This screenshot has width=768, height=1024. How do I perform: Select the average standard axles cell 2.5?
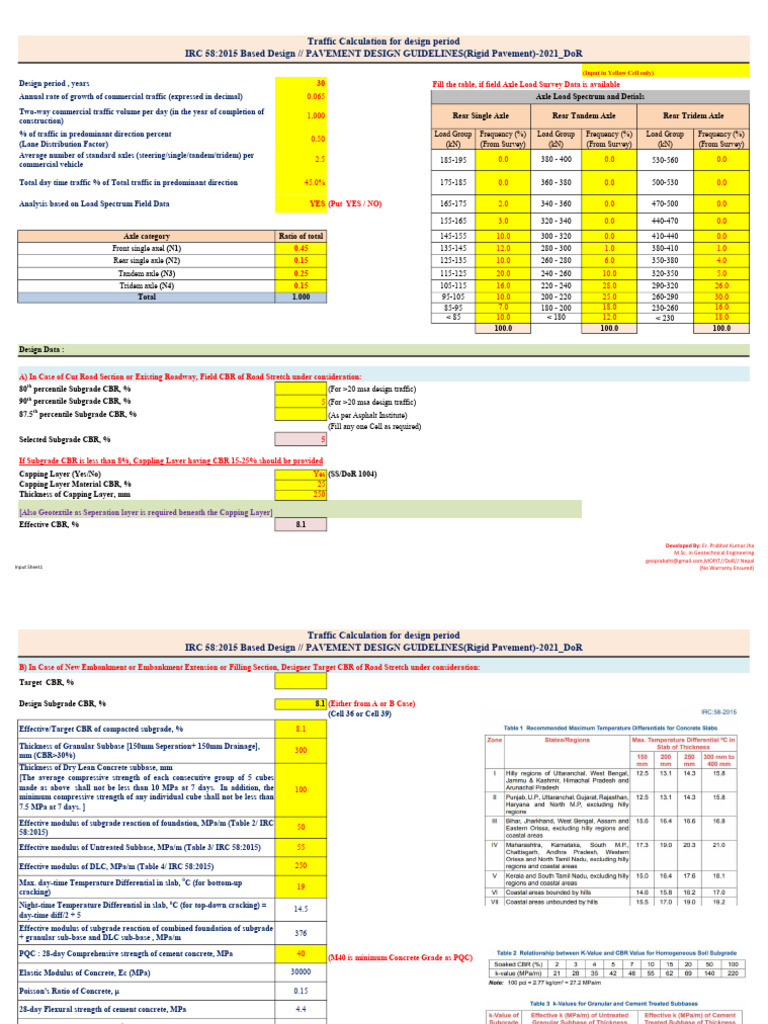click(300, 159)
